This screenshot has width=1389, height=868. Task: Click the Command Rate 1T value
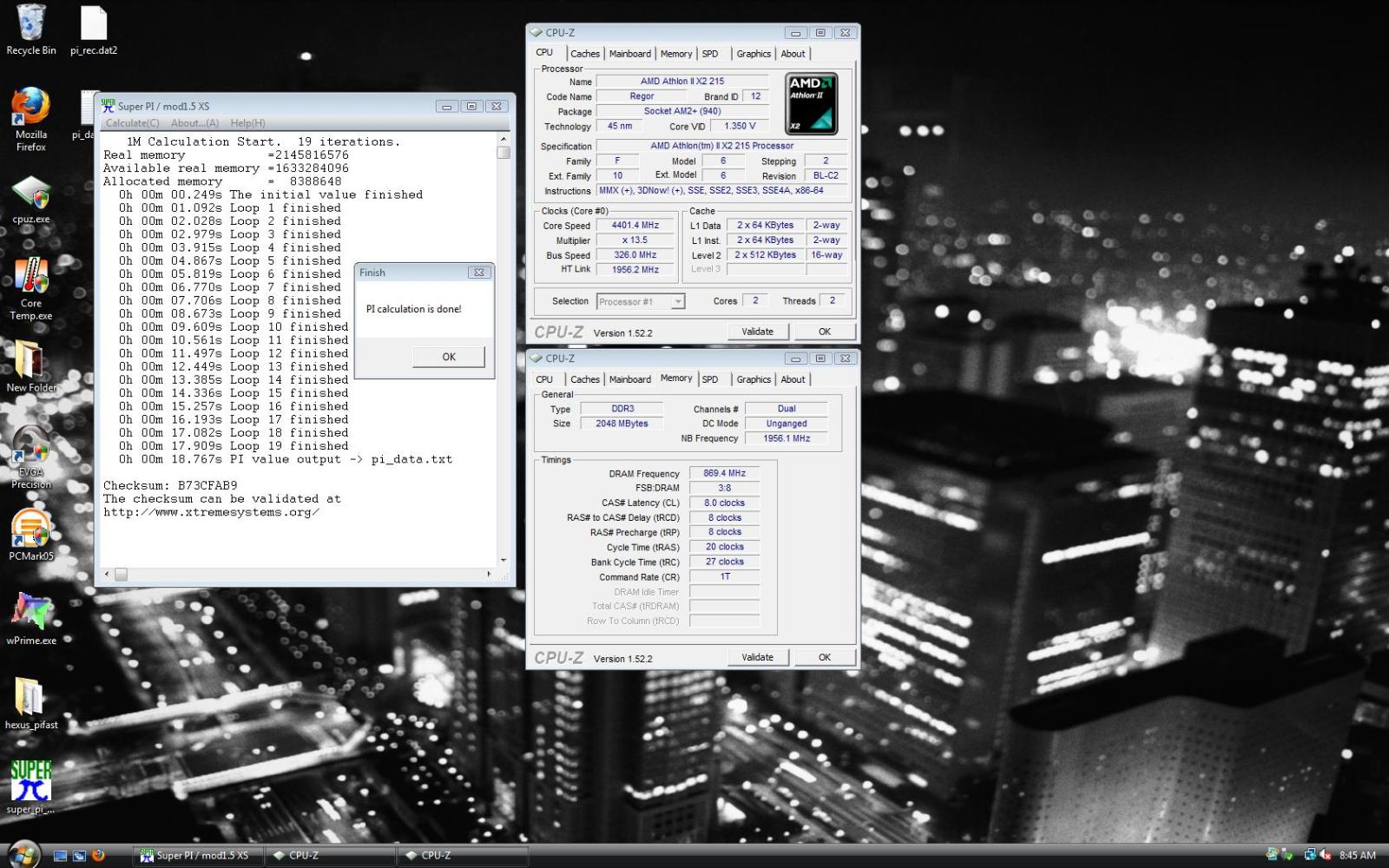724,576
